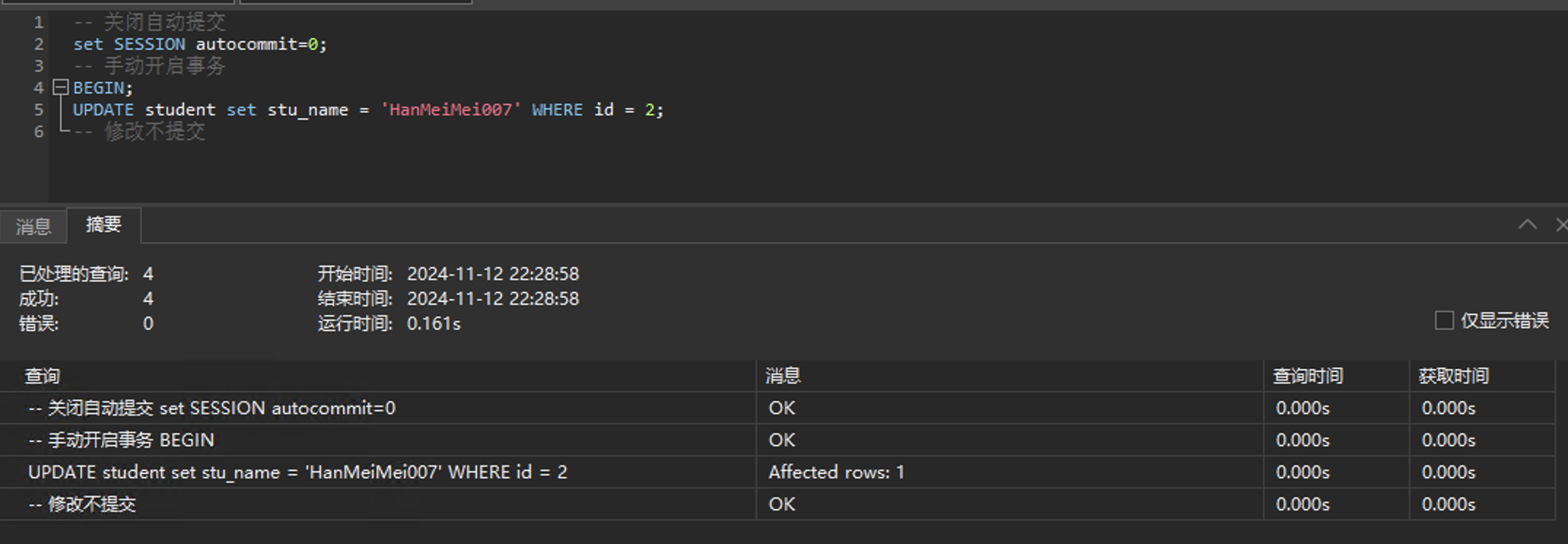Select the autocommit=0 query result row
Image resolution: width=1568 pixels, height=544 pixels.
click(x=211, y=408)
